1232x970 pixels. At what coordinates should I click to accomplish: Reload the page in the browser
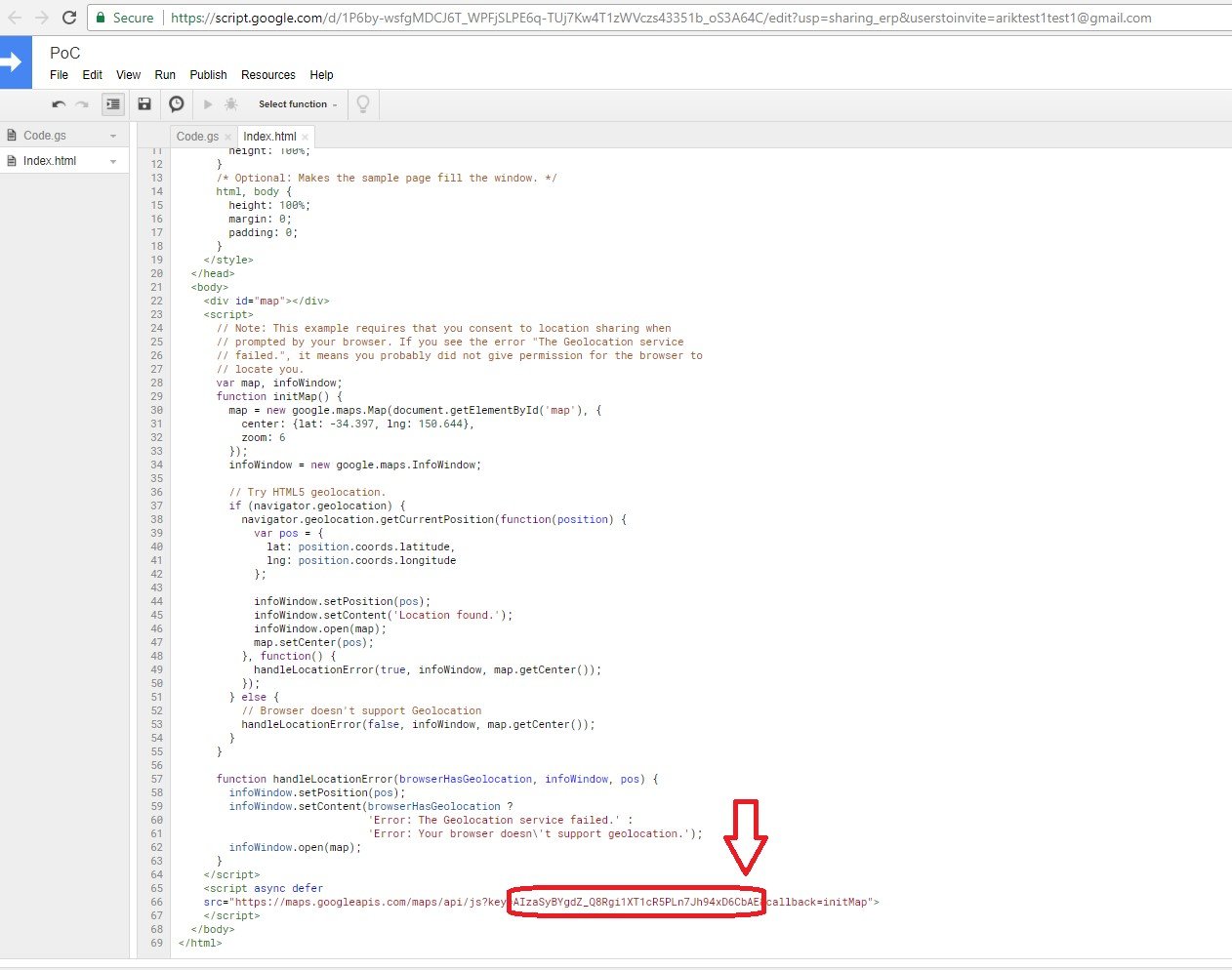click(x=69, y=18)
